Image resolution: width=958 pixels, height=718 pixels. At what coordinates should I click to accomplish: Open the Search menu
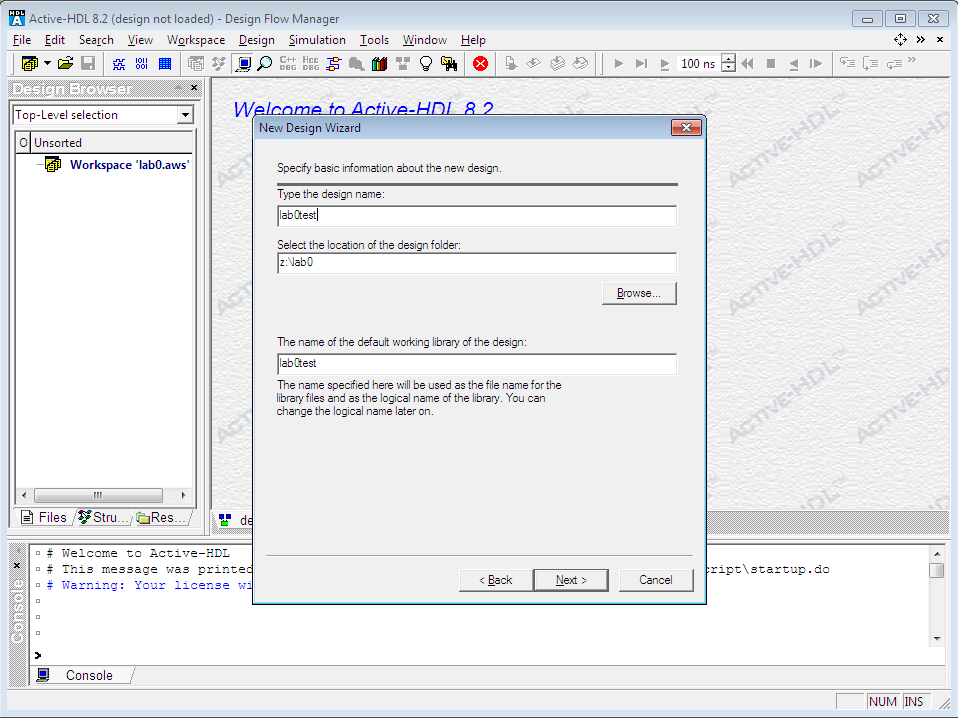tap(96, 40)
